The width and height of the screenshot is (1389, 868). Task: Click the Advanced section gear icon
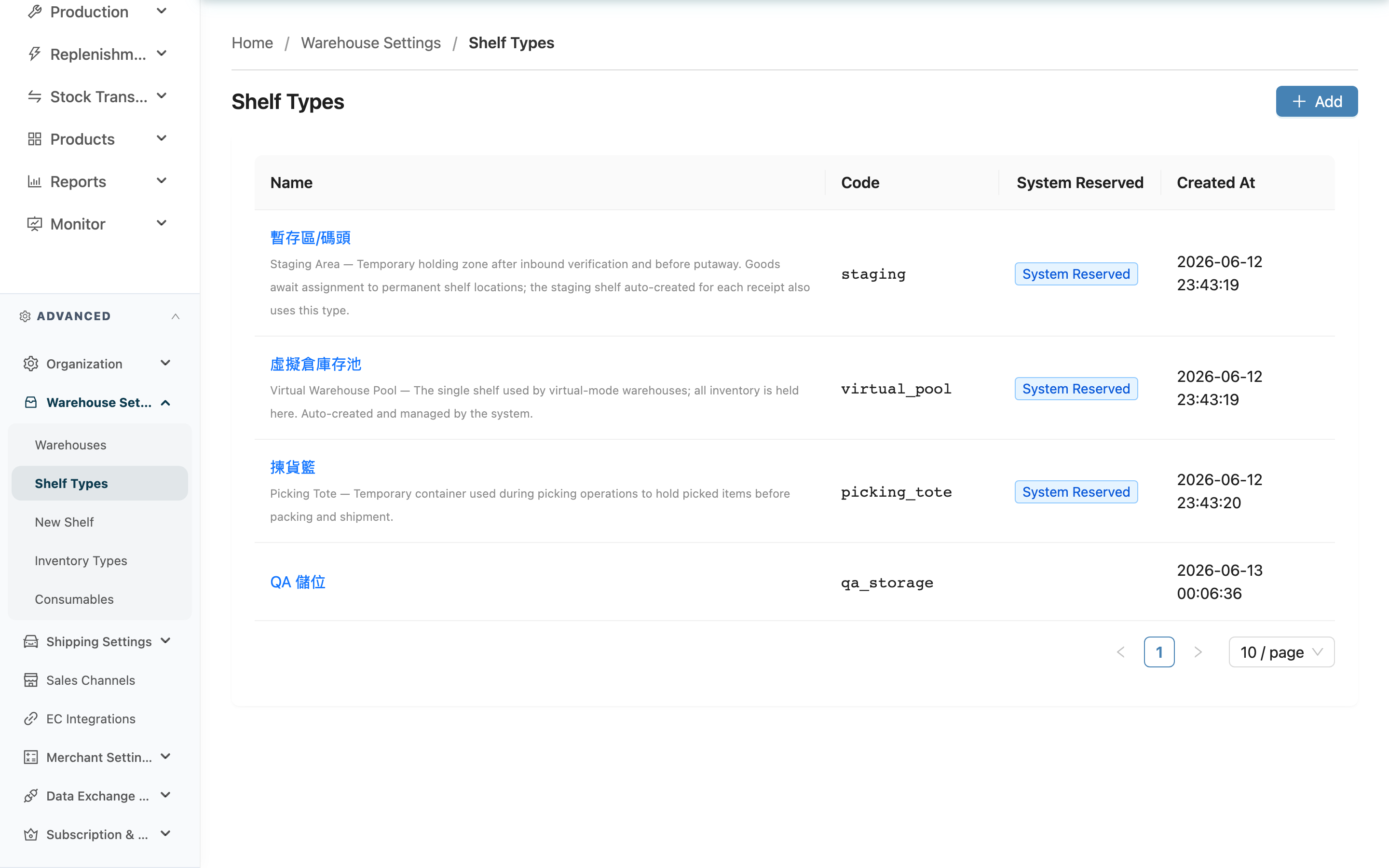25,316
